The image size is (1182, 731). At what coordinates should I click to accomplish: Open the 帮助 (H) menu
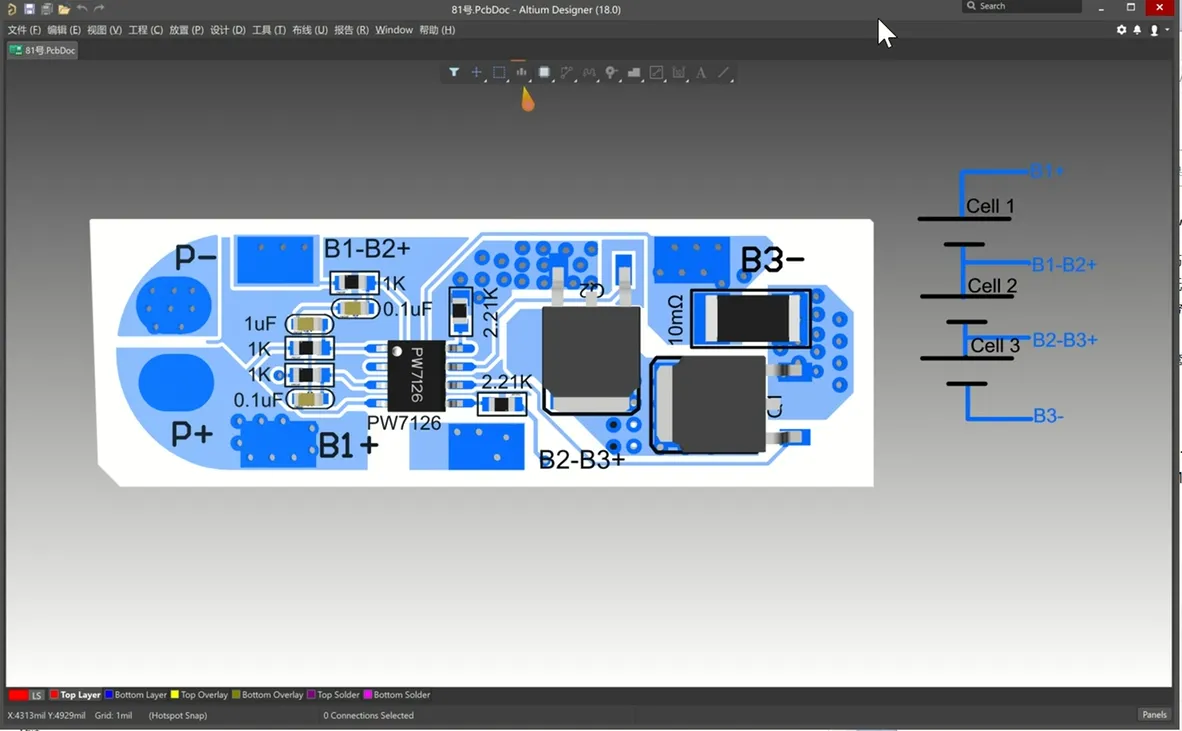(x=437, y=30)
